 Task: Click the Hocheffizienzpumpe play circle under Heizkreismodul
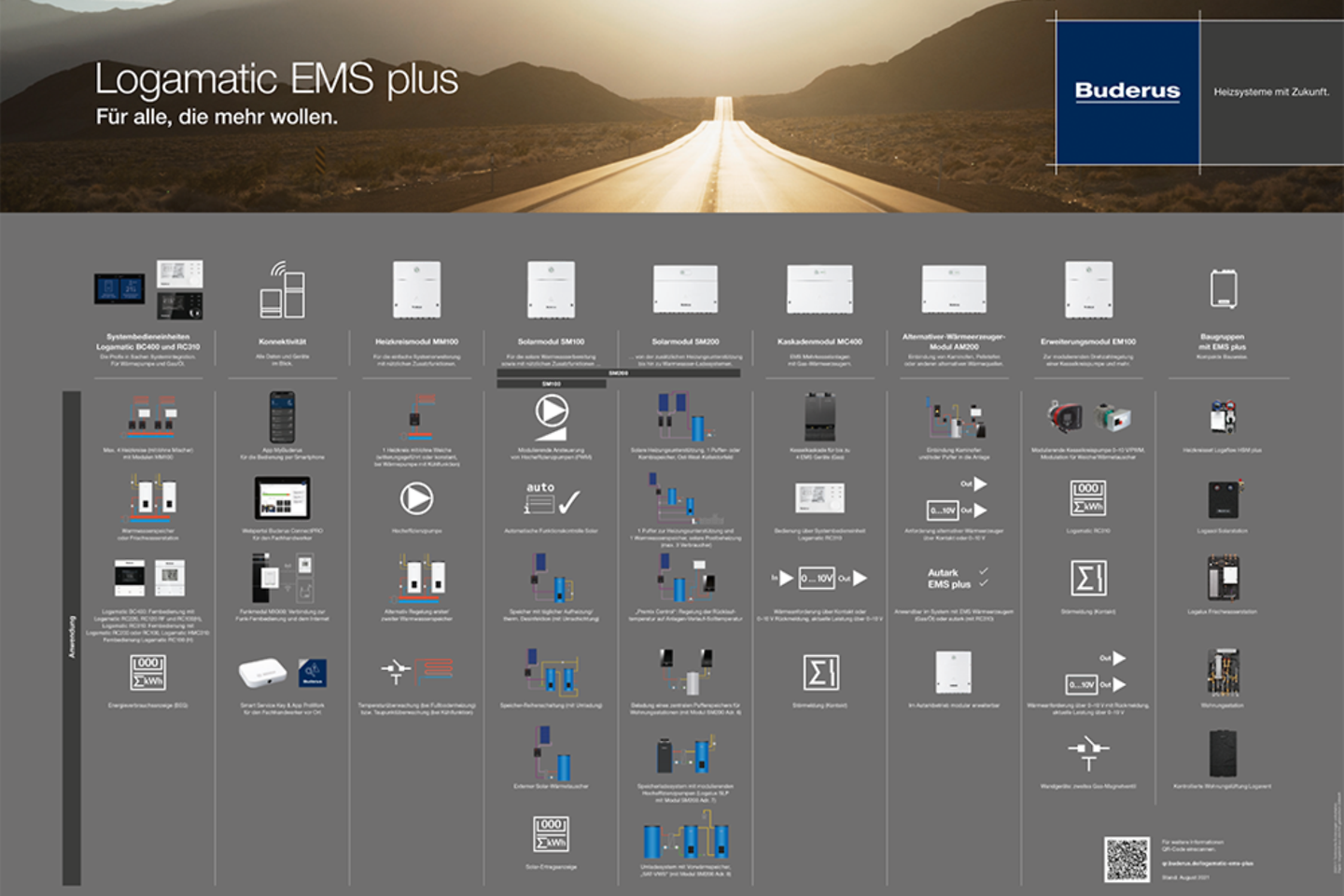[416, 499]
